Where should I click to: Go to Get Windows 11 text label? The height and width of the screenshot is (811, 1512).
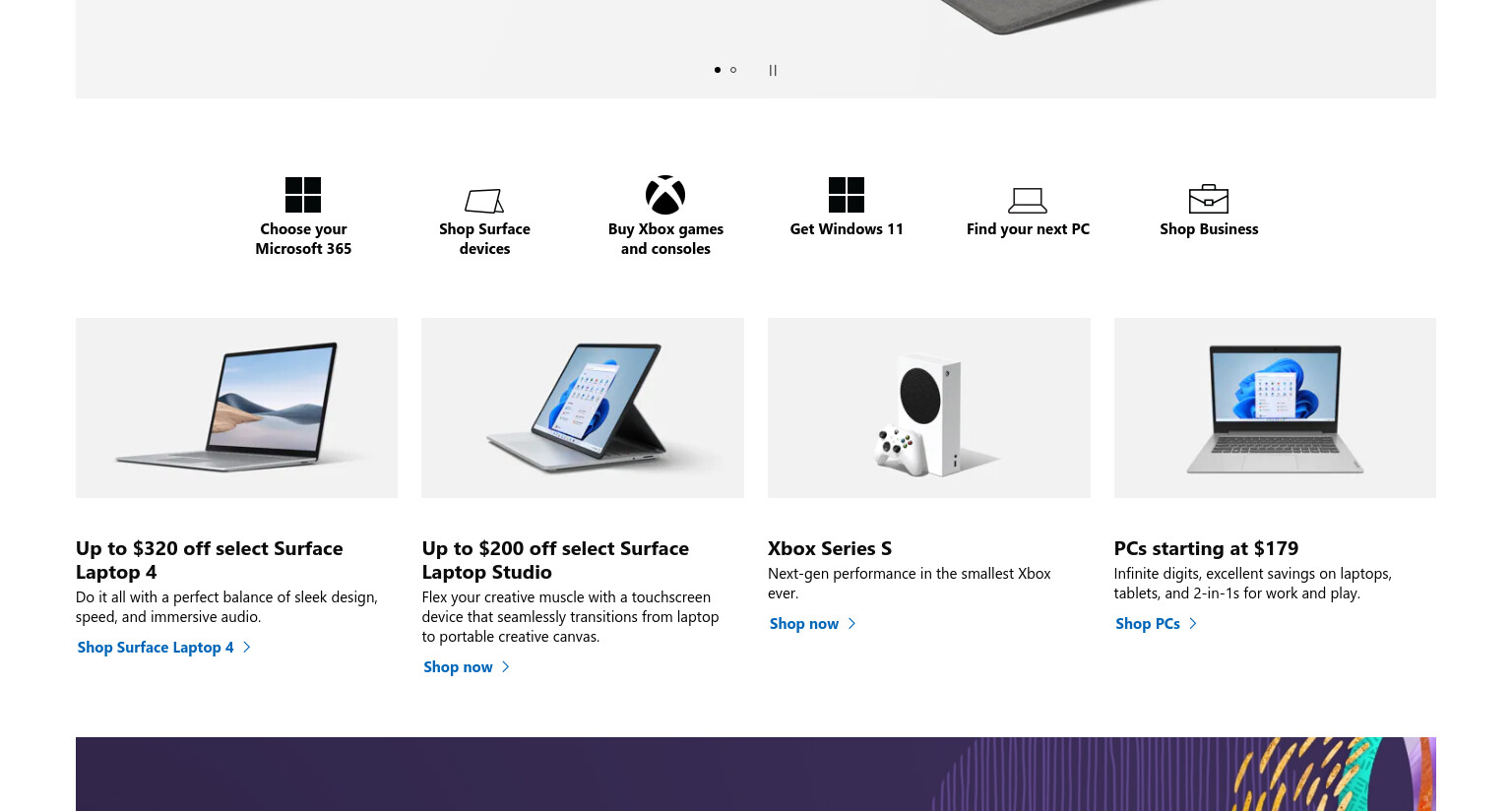click(847, 228)
